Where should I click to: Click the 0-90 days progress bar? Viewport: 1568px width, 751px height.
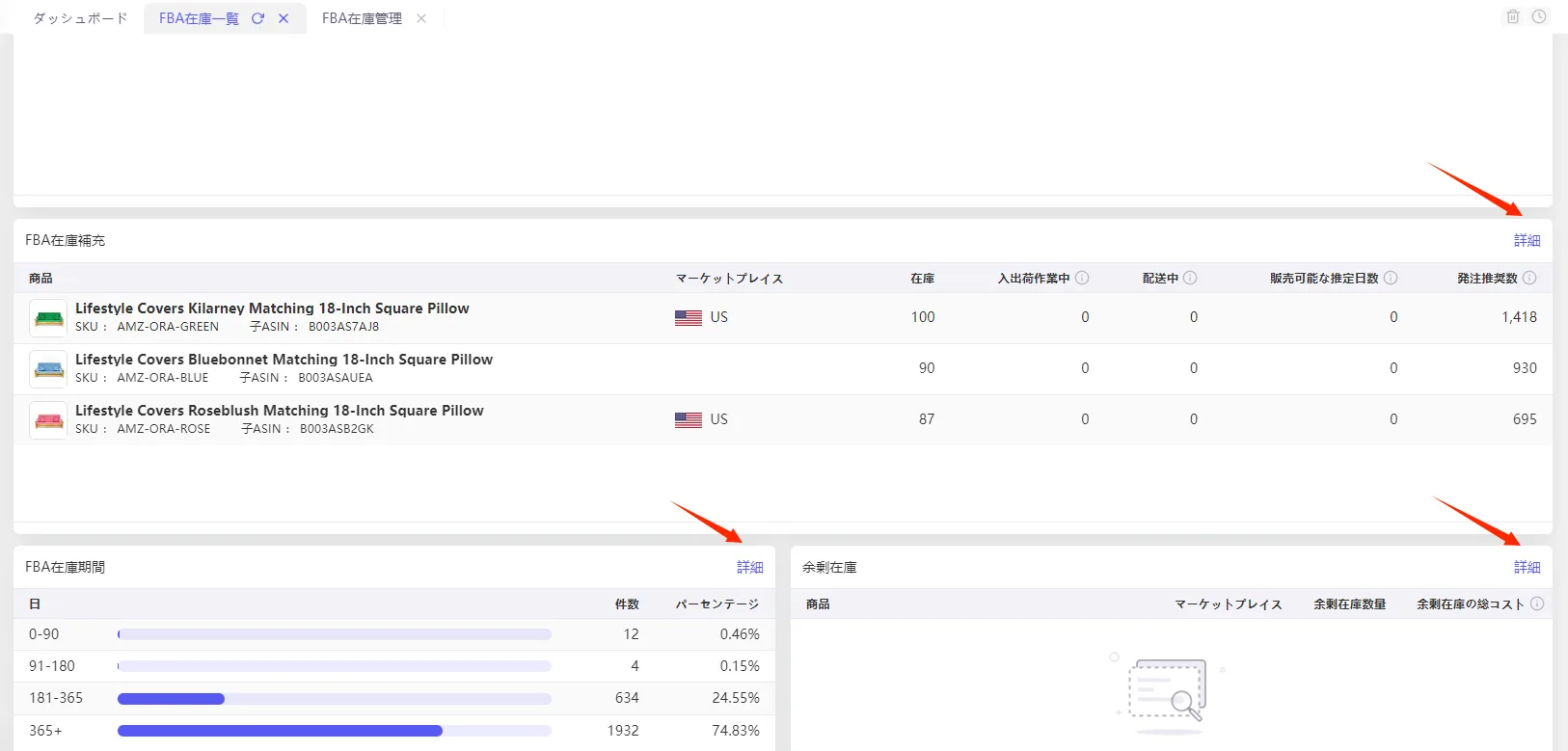335,634
